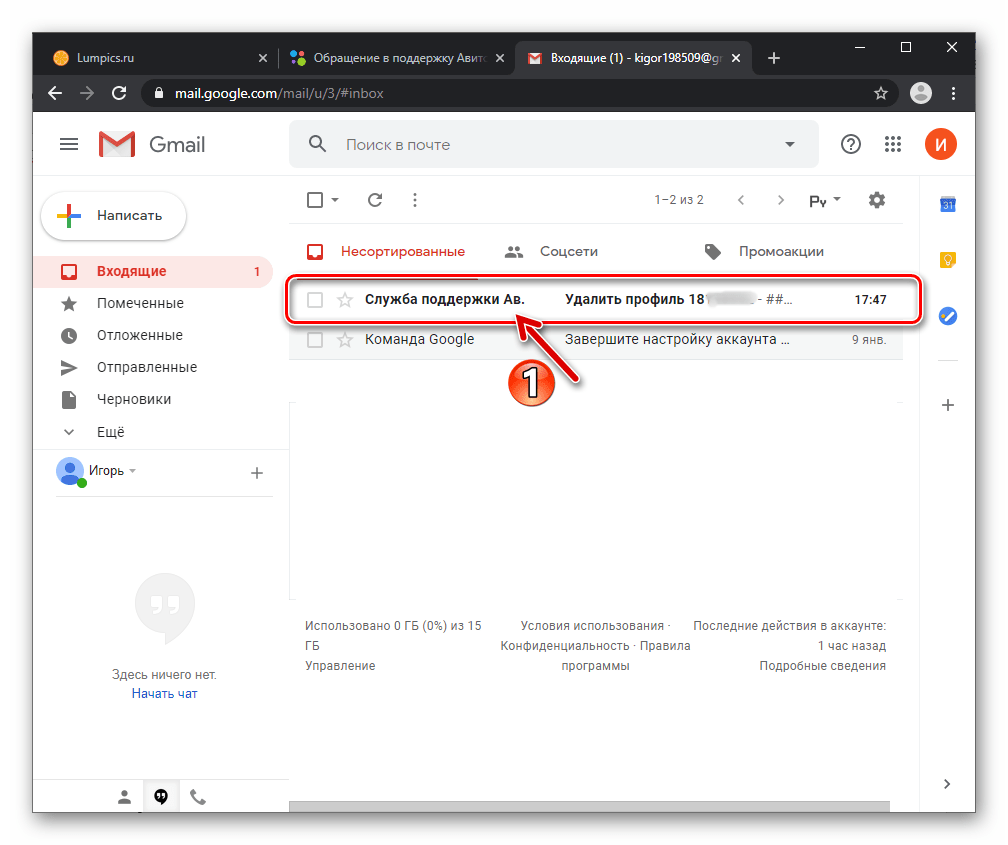
Task: Refresh the inbox with the toolbar refresh icon
Action: pyautogui.click(x=375, y=200)
